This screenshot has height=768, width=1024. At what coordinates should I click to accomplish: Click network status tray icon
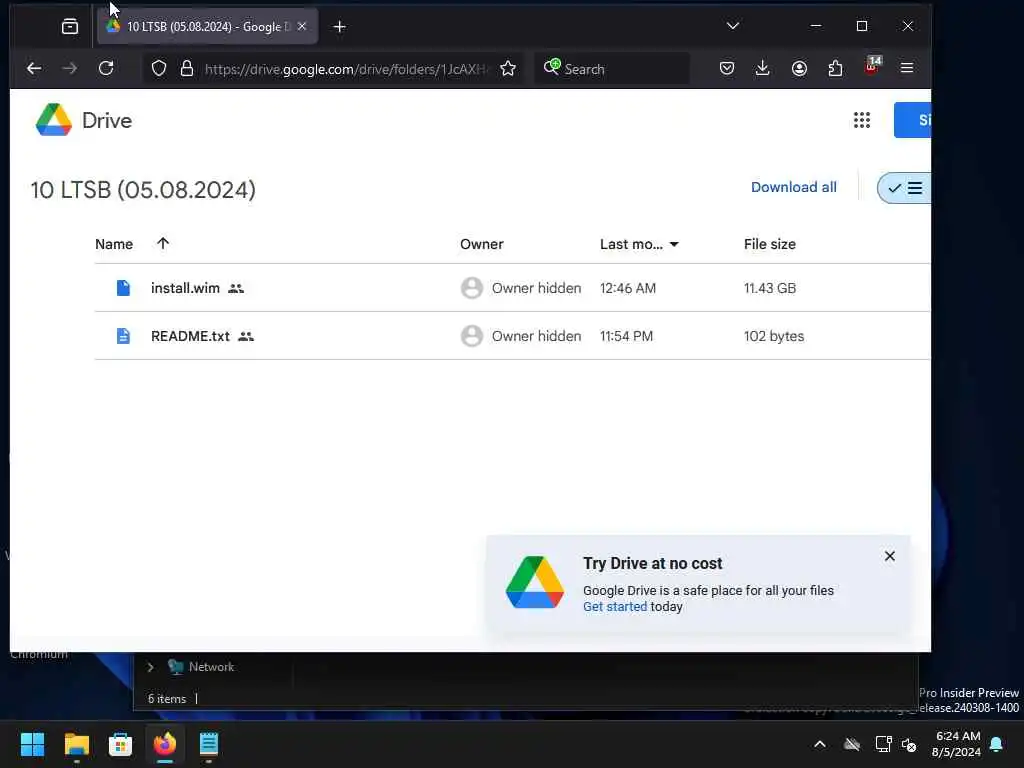(x=883, y=744)
